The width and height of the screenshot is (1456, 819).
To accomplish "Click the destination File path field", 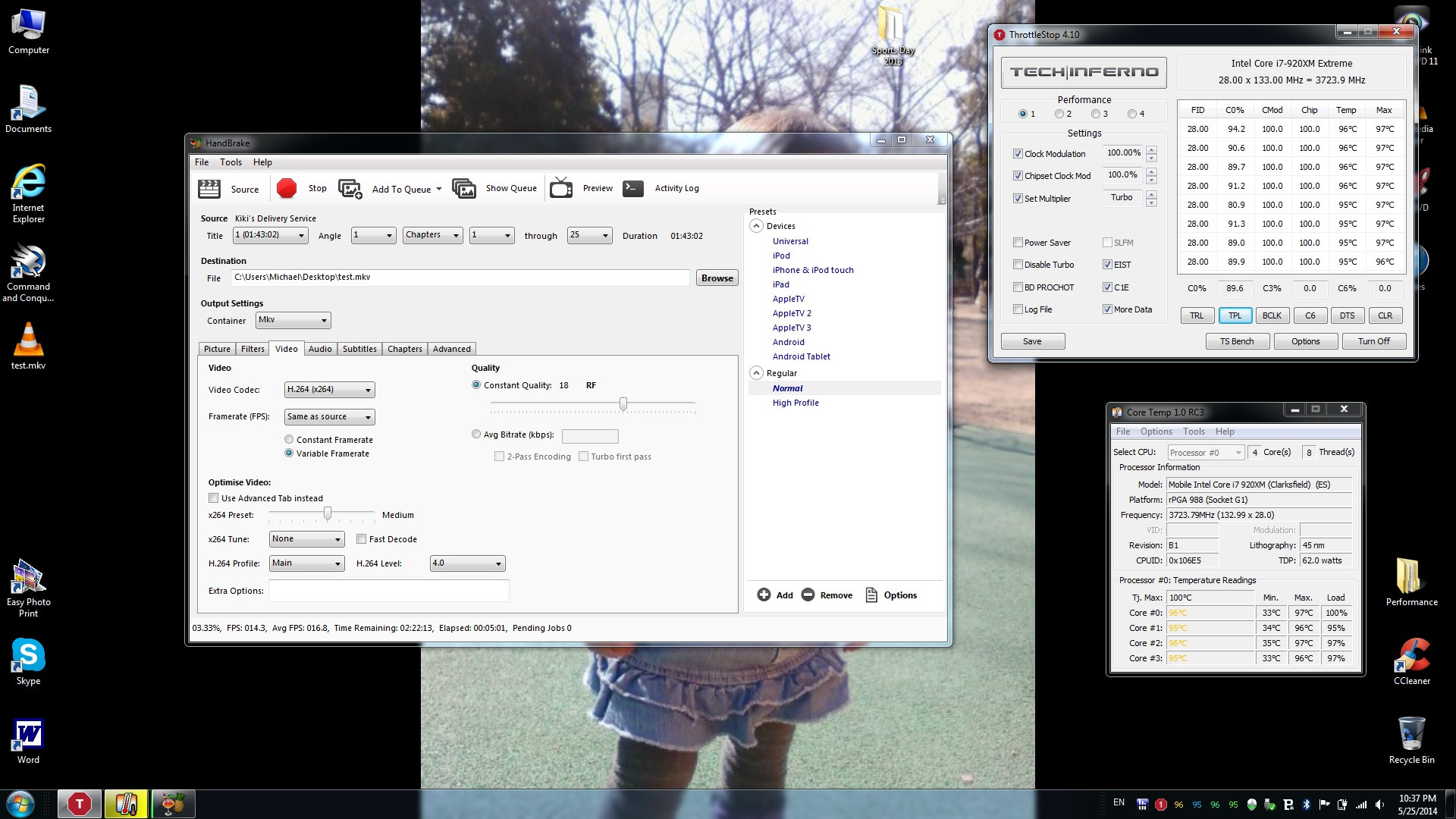I will coord(460,278).
